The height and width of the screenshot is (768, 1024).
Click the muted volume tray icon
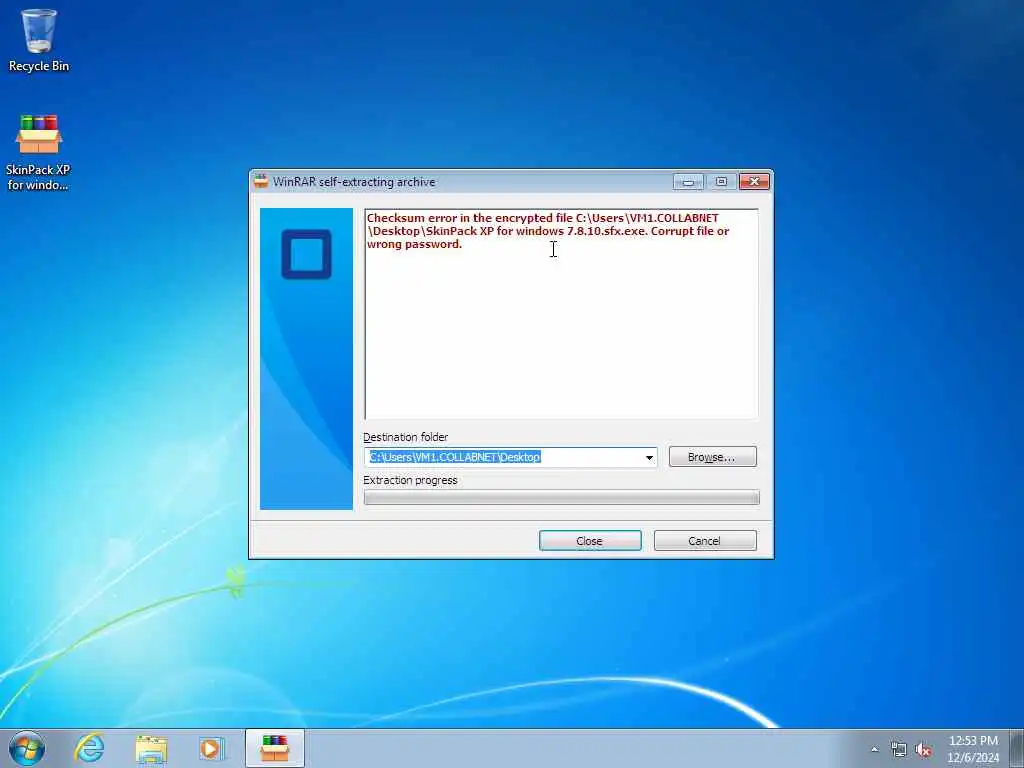coord(923,750)
